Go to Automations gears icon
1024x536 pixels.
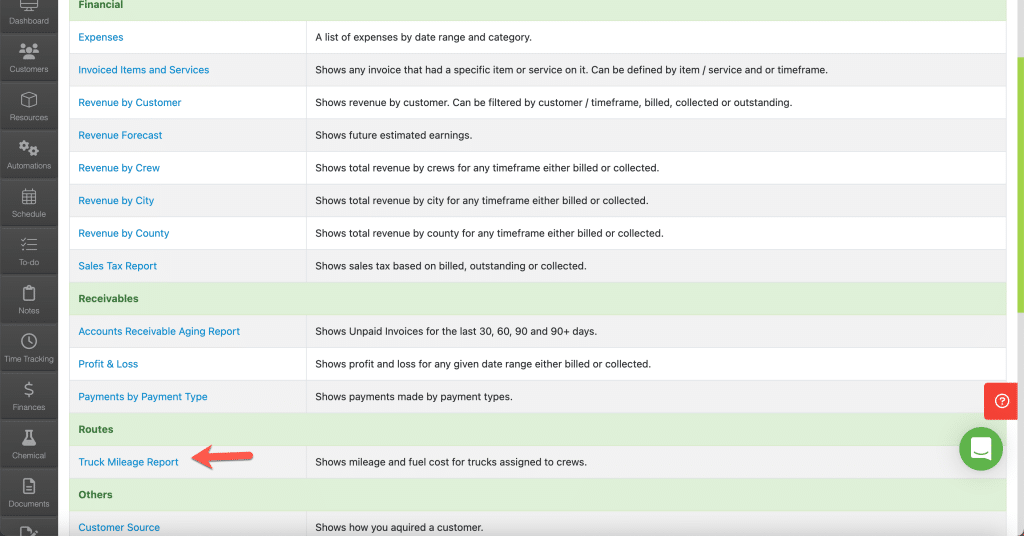tap(29, 148)
